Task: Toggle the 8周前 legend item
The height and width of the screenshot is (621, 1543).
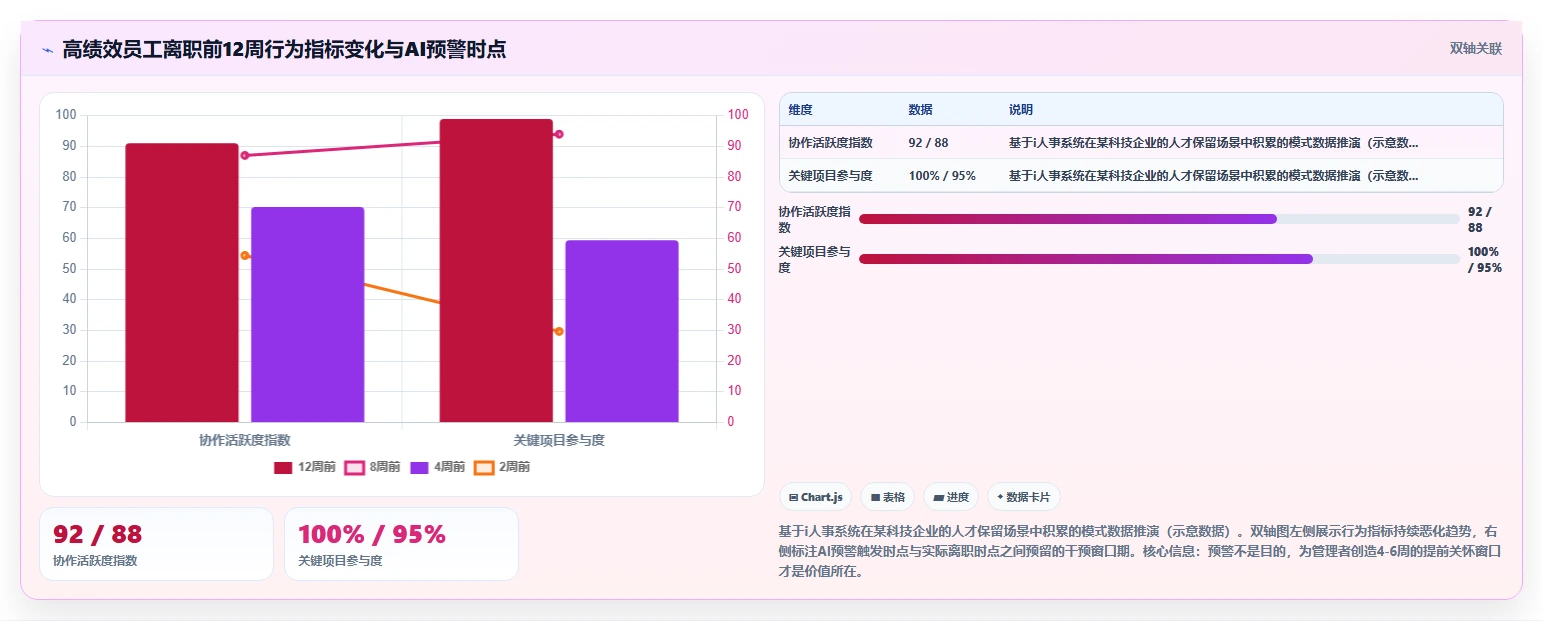Action: (x=373, y=467)
